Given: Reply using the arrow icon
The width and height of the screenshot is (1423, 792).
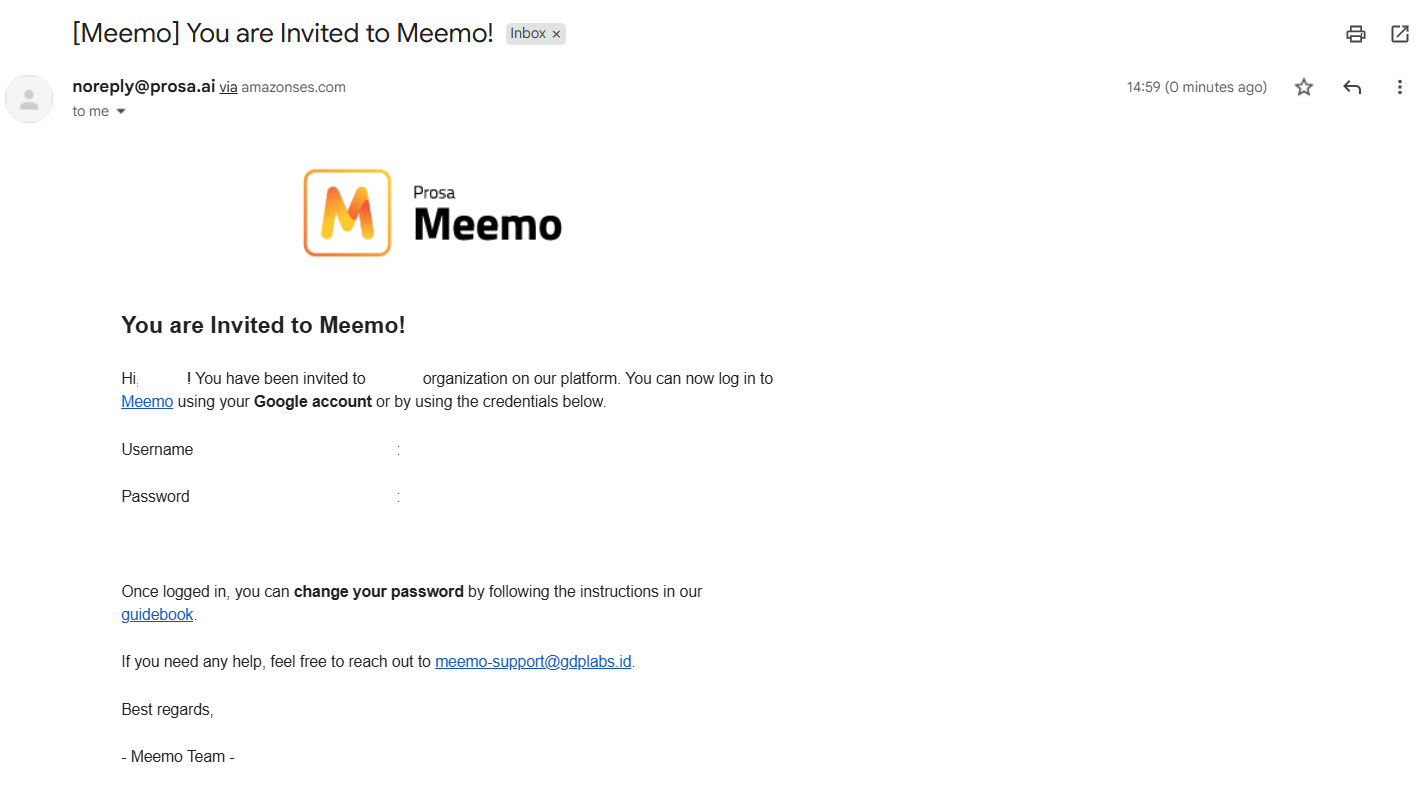Looking at the screenshot, I should (1352, 87).
